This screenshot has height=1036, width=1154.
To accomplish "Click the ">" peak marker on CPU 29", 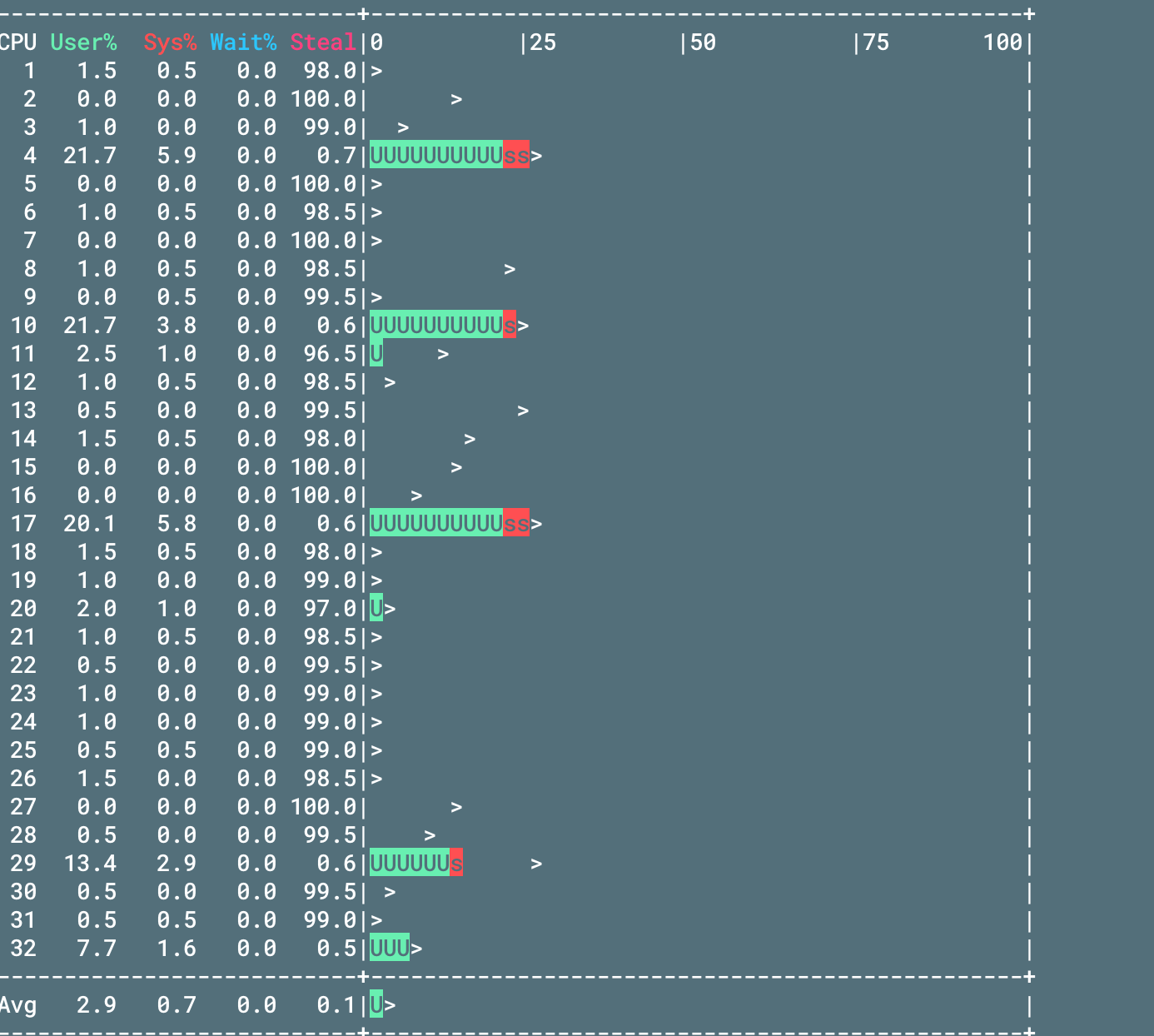I will click(536, 864).
